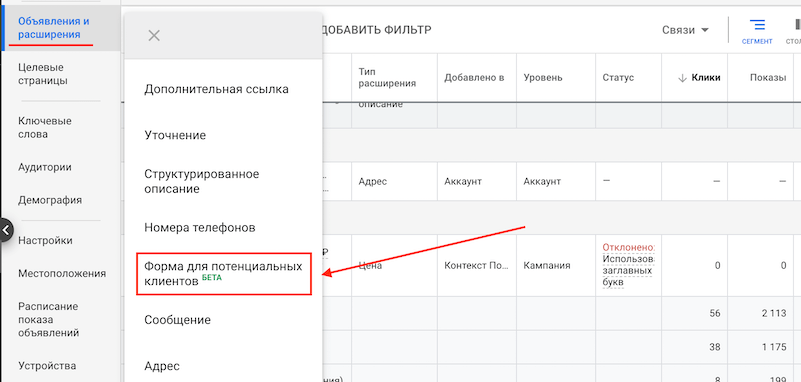
Task: Sort by Клики column header
Action: click(699, 78)
